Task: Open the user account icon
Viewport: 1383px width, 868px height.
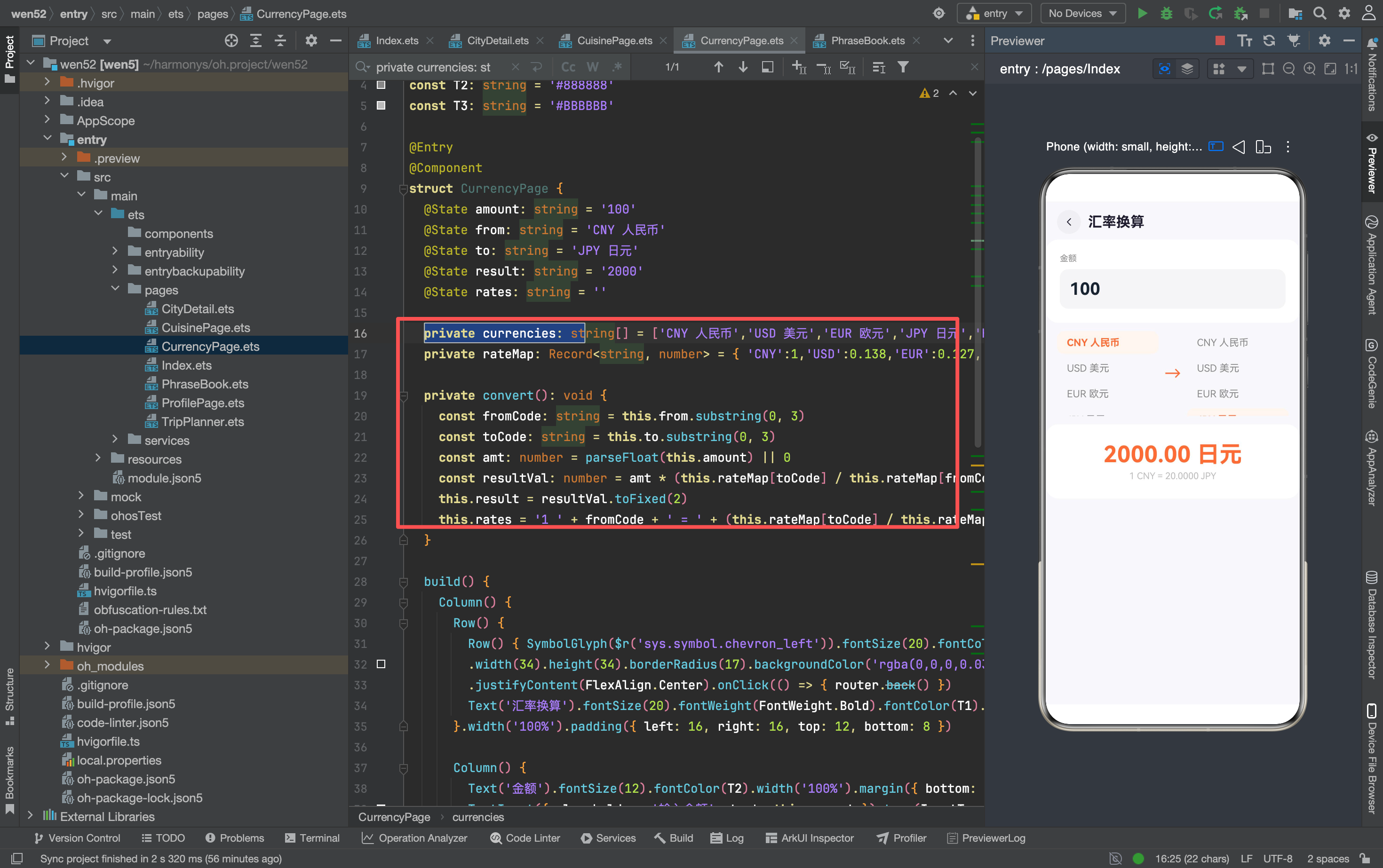Action: point(1369,13)
